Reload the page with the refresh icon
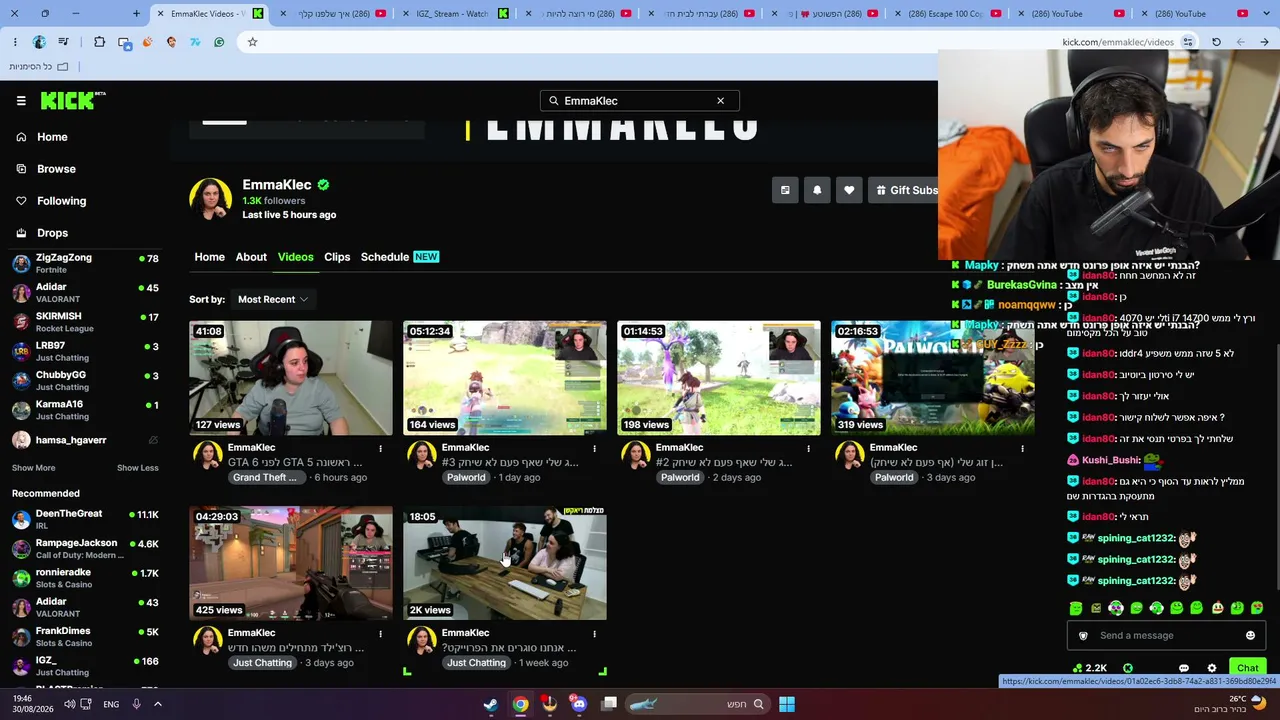This screenshot has height=720, width=1280. click(1216, 42)
